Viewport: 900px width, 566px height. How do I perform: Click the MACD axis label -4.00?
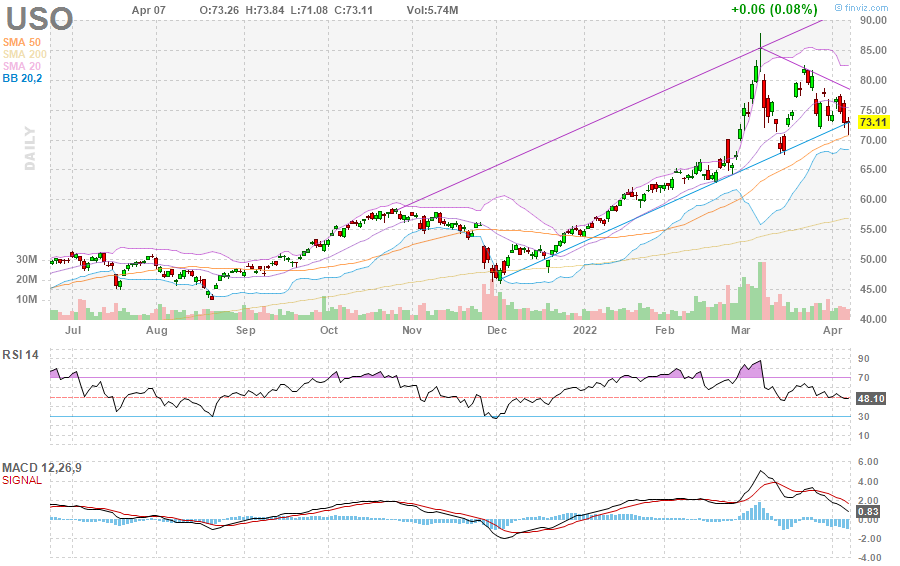[869, 558]
